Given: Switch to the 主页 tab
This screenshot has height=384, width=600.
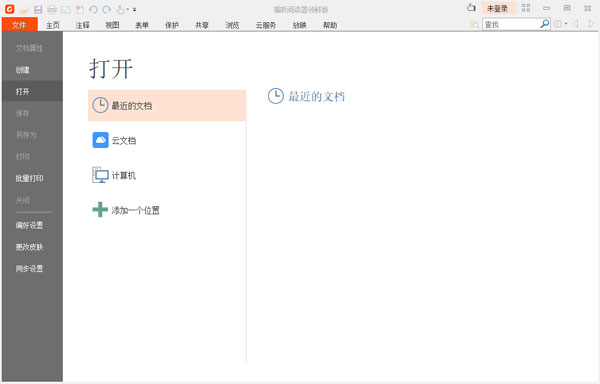Looking at the screenshot, I should click(53, 25).
